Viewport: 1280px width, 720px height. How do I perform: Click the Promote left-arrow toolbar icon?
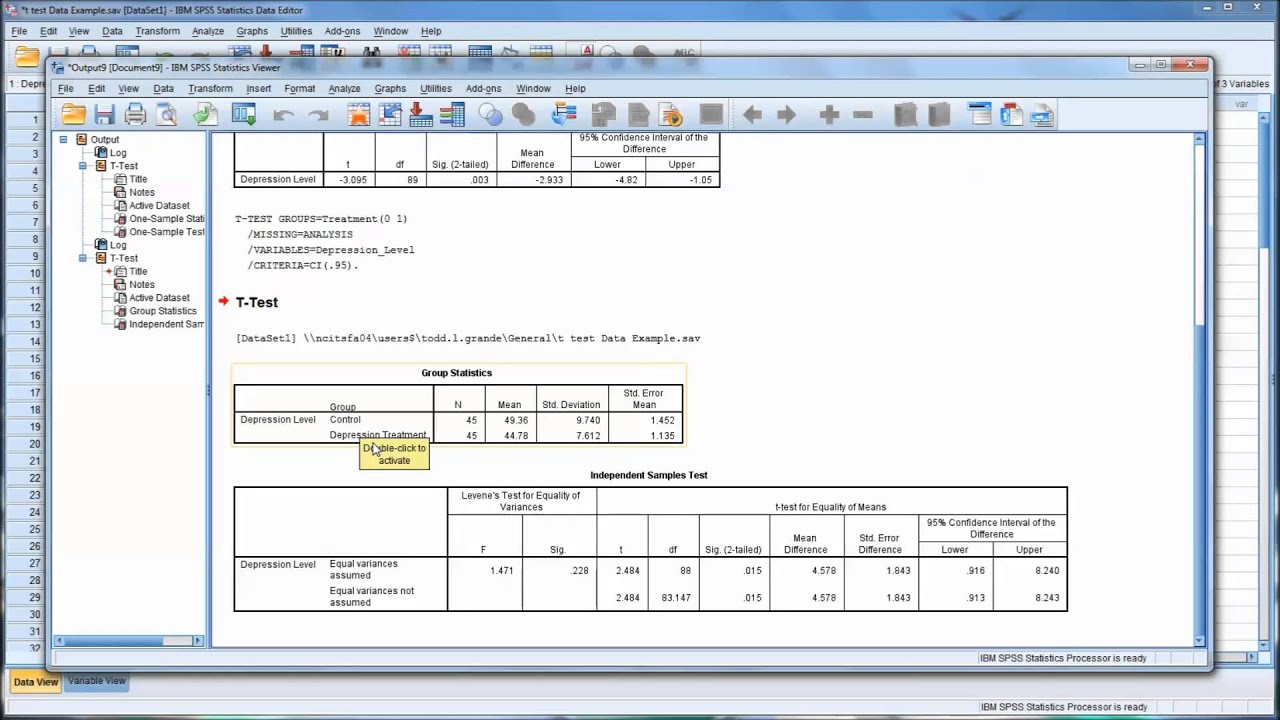point(752,115)
